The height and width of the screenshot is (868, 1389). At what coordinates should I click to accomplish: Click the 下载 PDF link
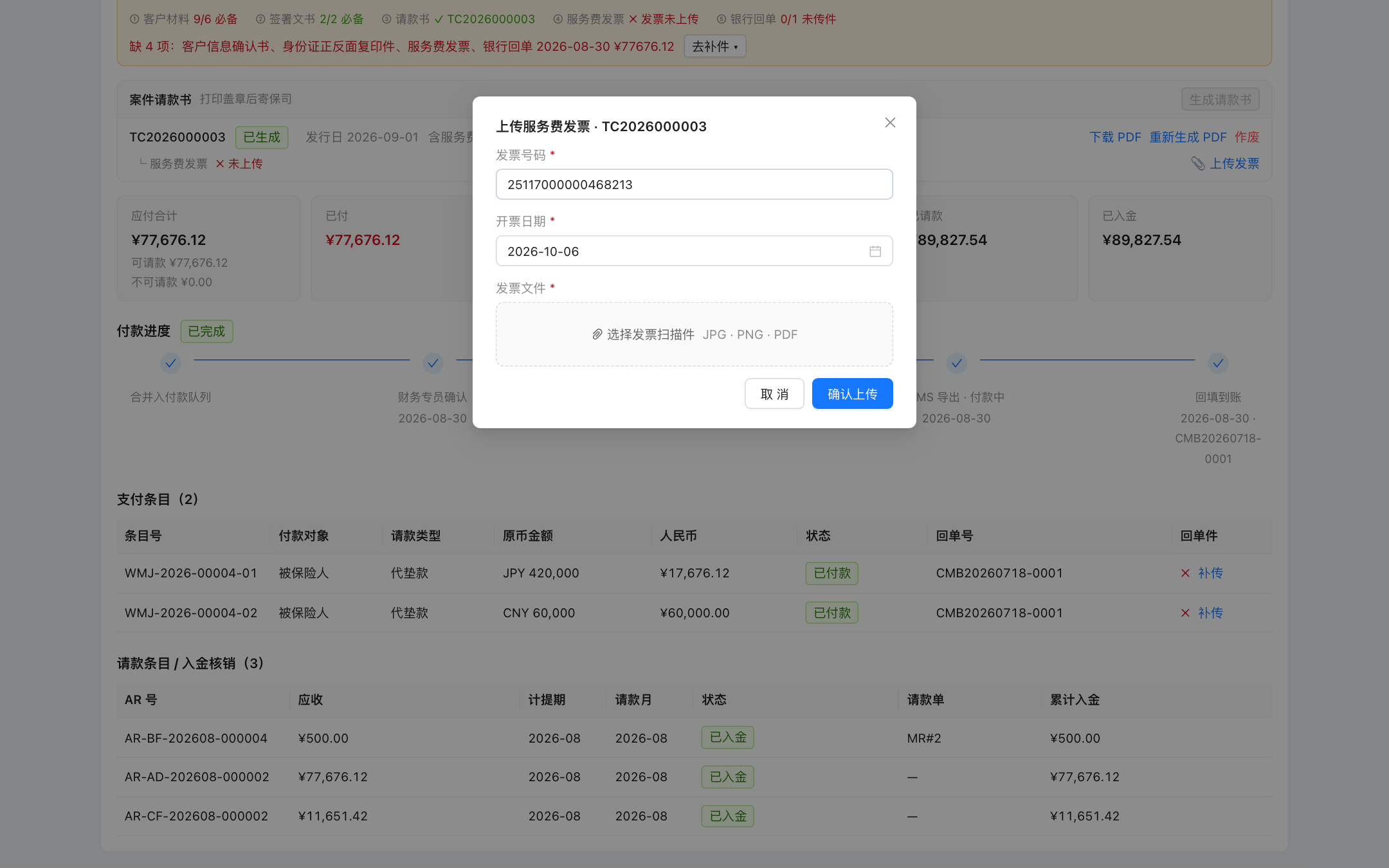1115,137
